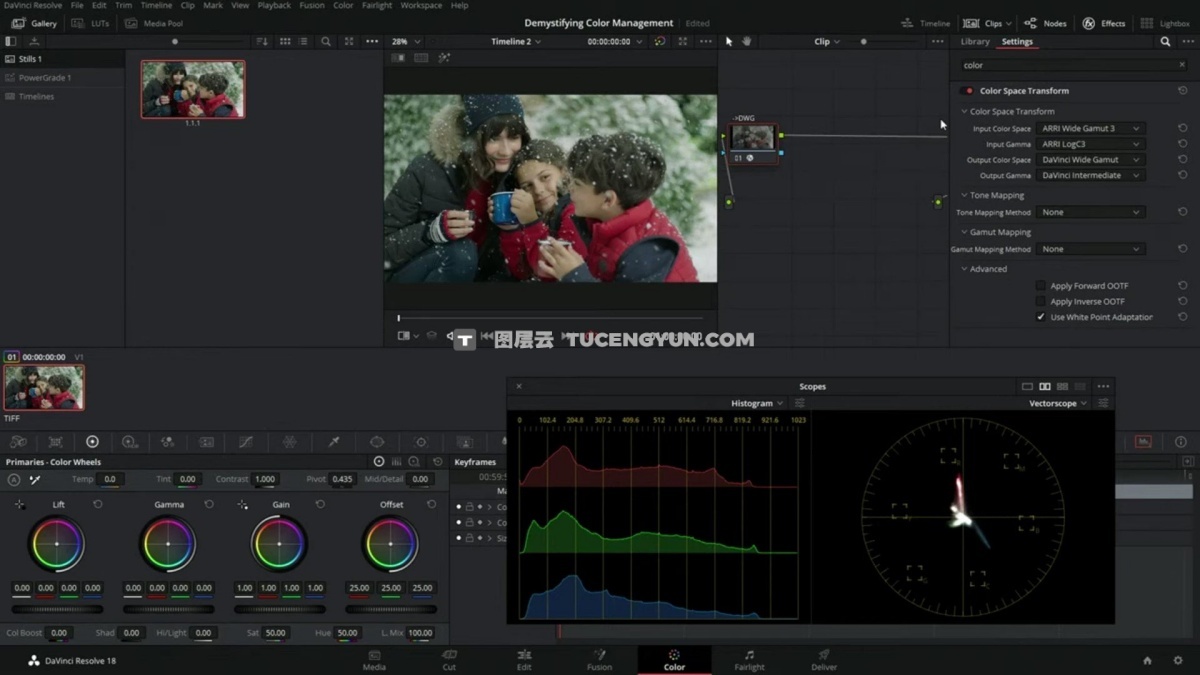Image resolution: width=1200 pixels, height=675 pixels.
Task: Toggle the Effects panel button
Action: pyautogui.click(x=1103, y=23)
